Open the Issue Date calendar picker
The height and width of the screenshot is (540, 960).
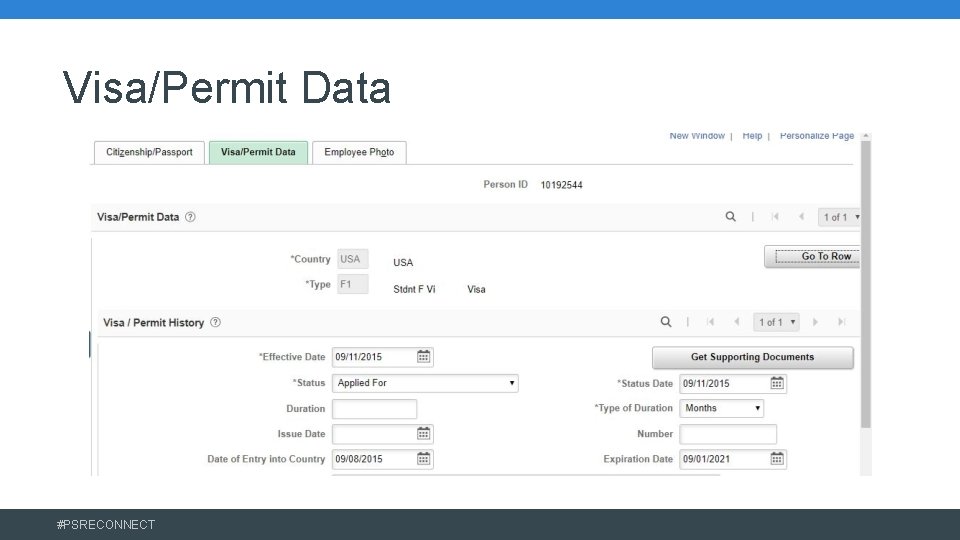(x=424, y=434)
